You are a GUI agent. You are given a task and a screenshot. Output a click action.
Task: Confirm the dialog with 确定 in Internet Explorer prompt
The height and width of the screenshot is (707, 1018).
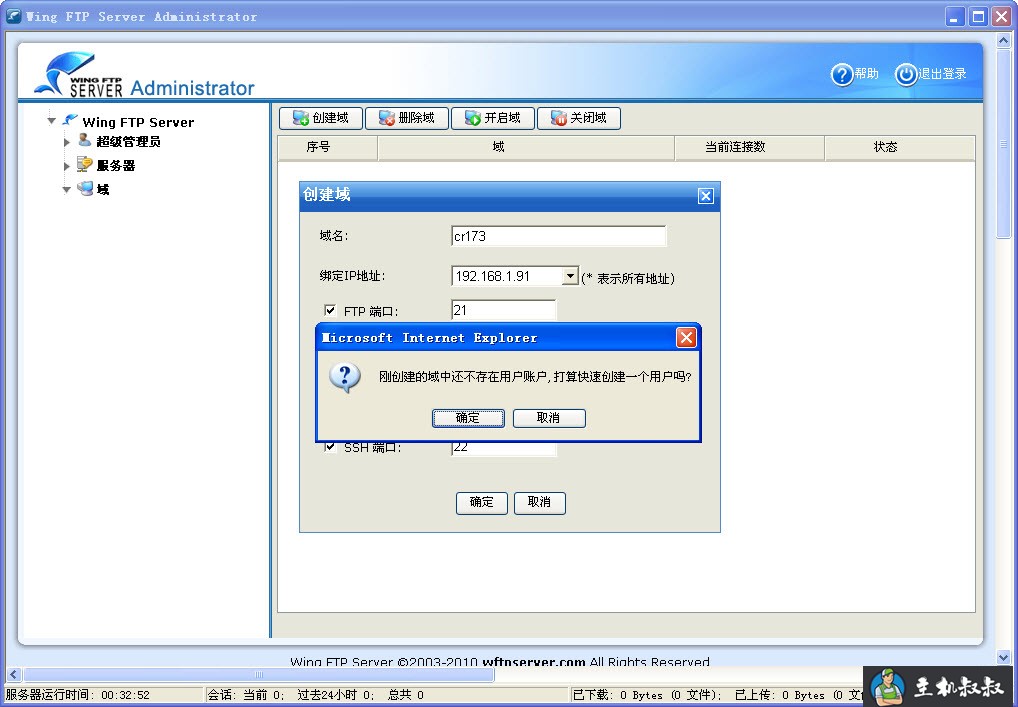pyautogui.click(x=468, y=418)
